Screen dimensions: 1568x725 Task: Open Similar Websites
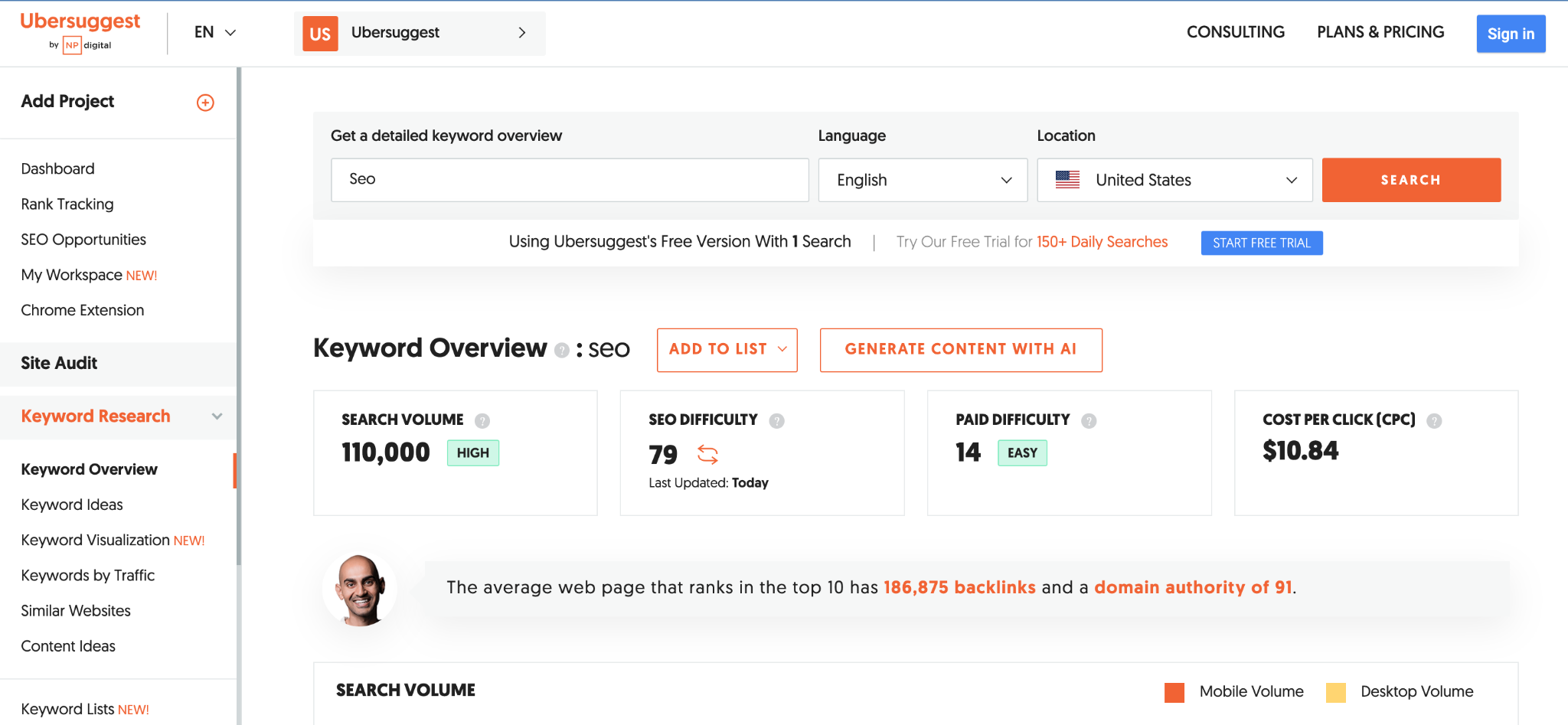coord(76,611)
